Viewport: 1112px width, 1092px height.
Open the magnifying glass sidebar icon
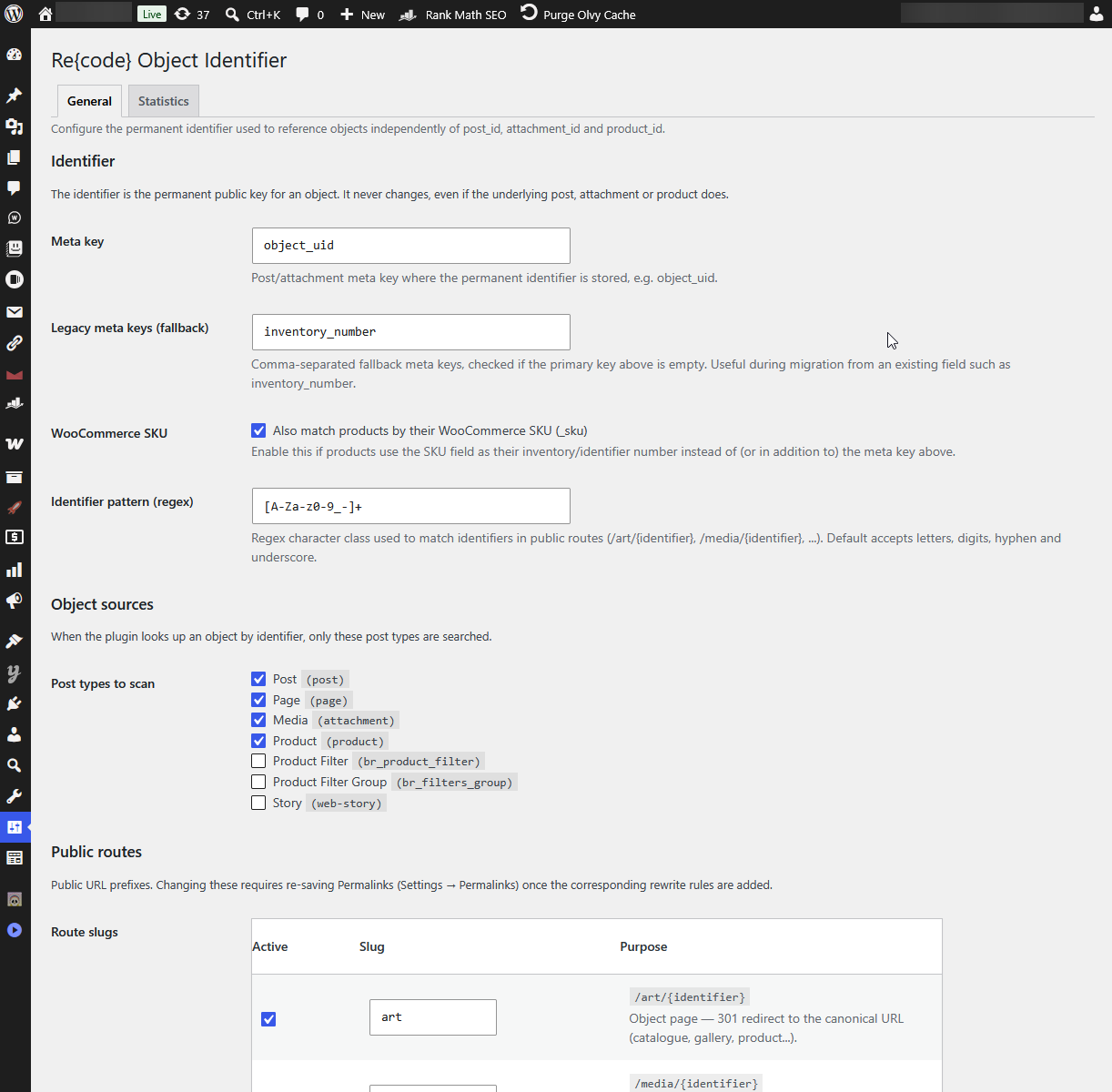[x=14, y=765]
